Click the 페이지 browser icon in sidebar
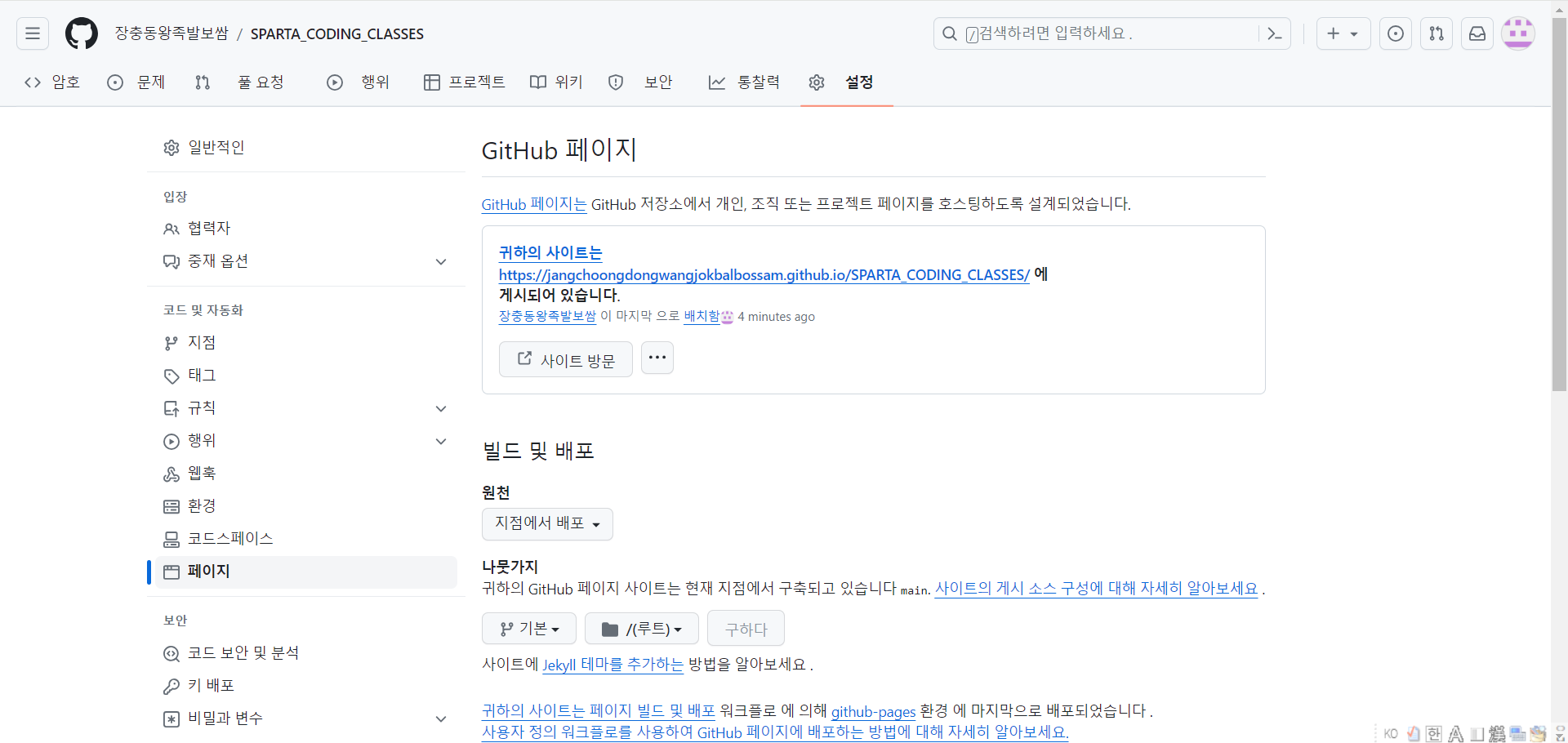The height and width of the screenshot is (743, 1568). 171,572
